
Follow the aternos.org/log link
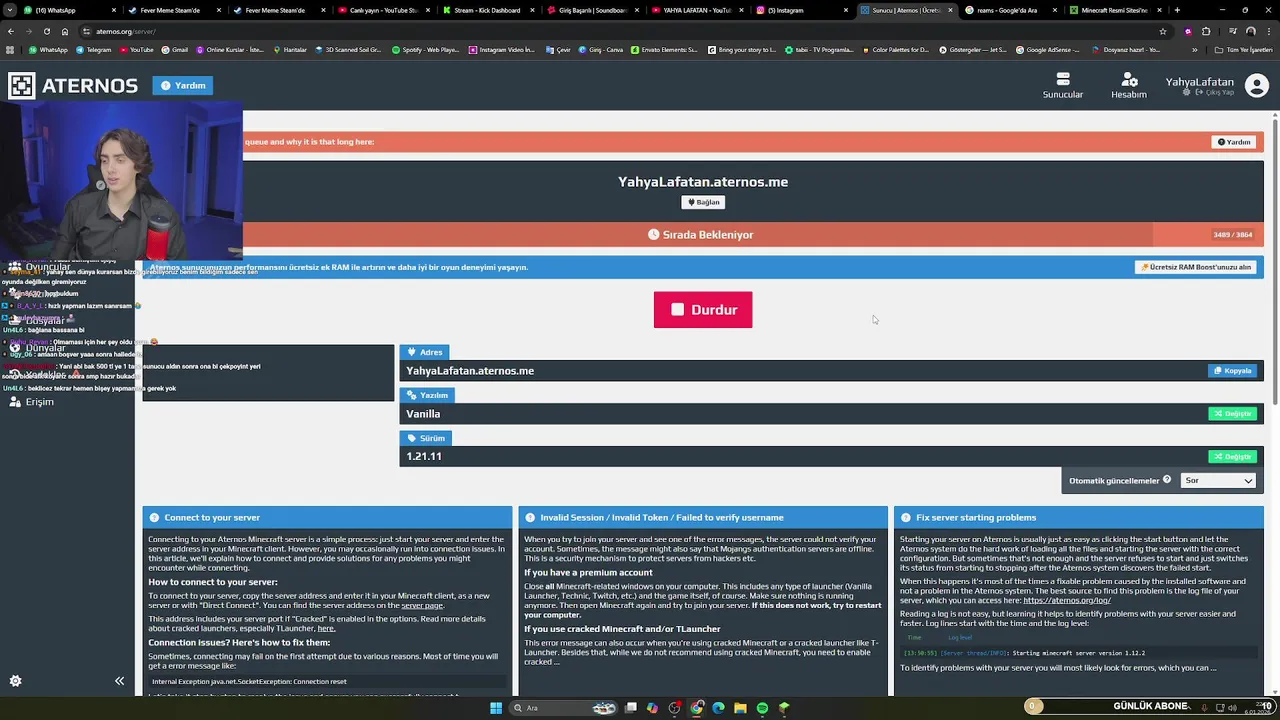[x=1067, y=600]
